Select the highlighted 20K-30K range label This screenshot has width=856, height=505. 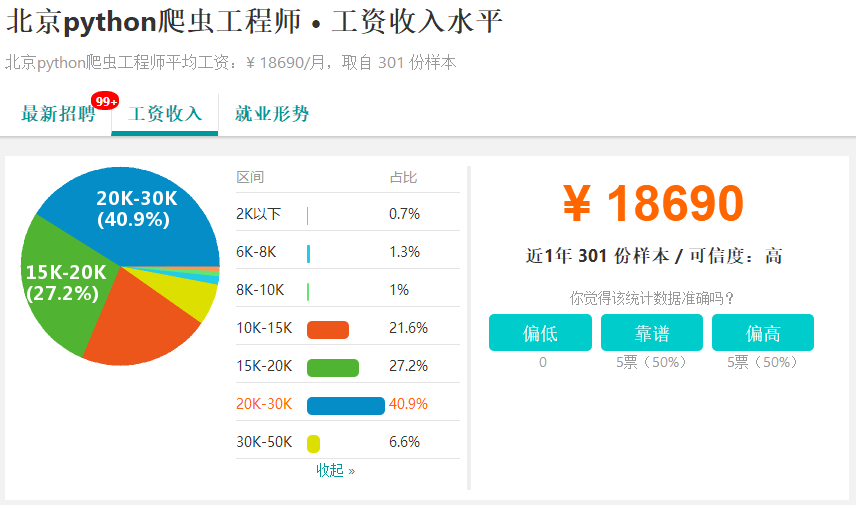click(264, 403)
